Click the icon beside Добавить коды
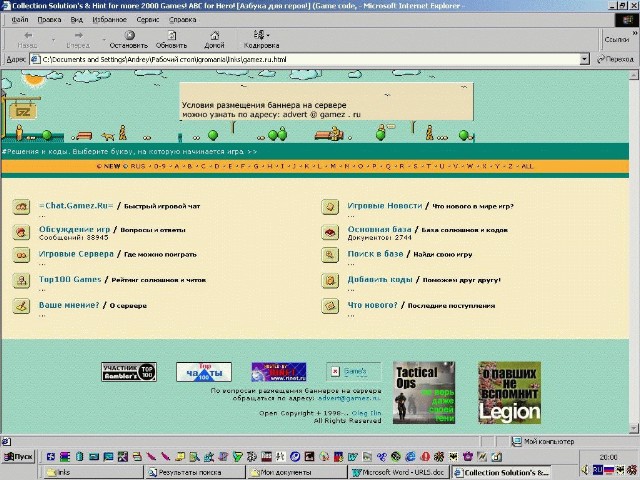This screenshot has width=640, height=480. click(330, 281)
